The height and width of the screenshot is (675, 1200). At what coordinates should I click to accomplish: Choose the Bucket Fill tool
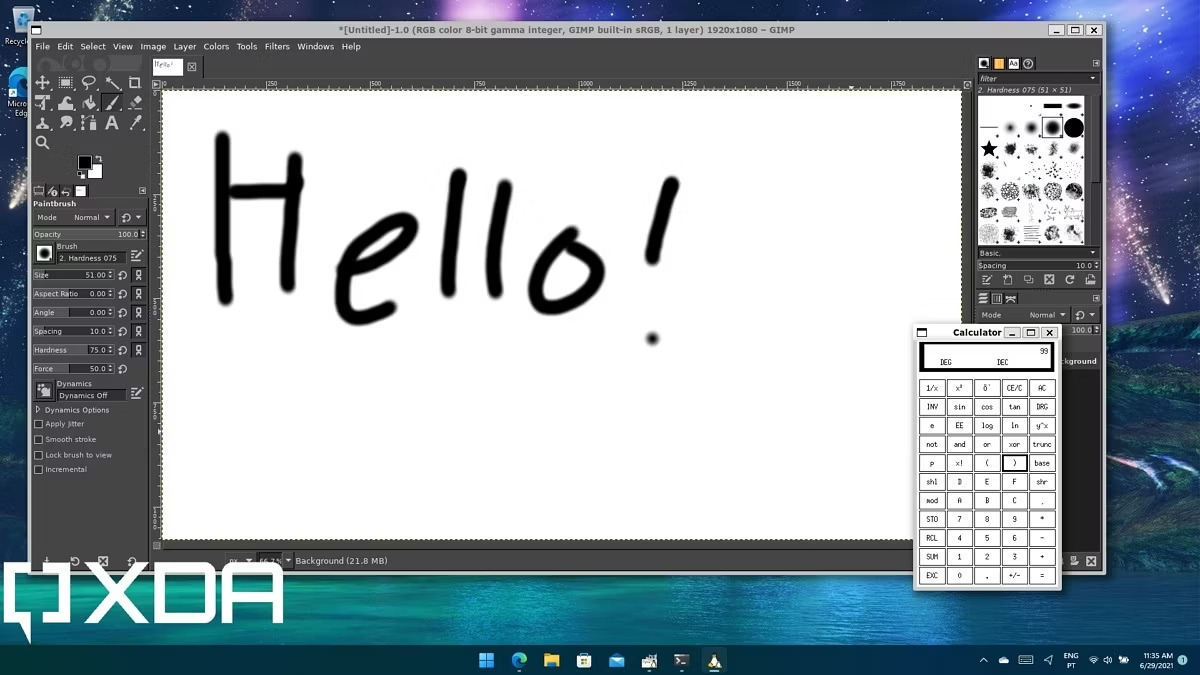(x=89, y=103)
